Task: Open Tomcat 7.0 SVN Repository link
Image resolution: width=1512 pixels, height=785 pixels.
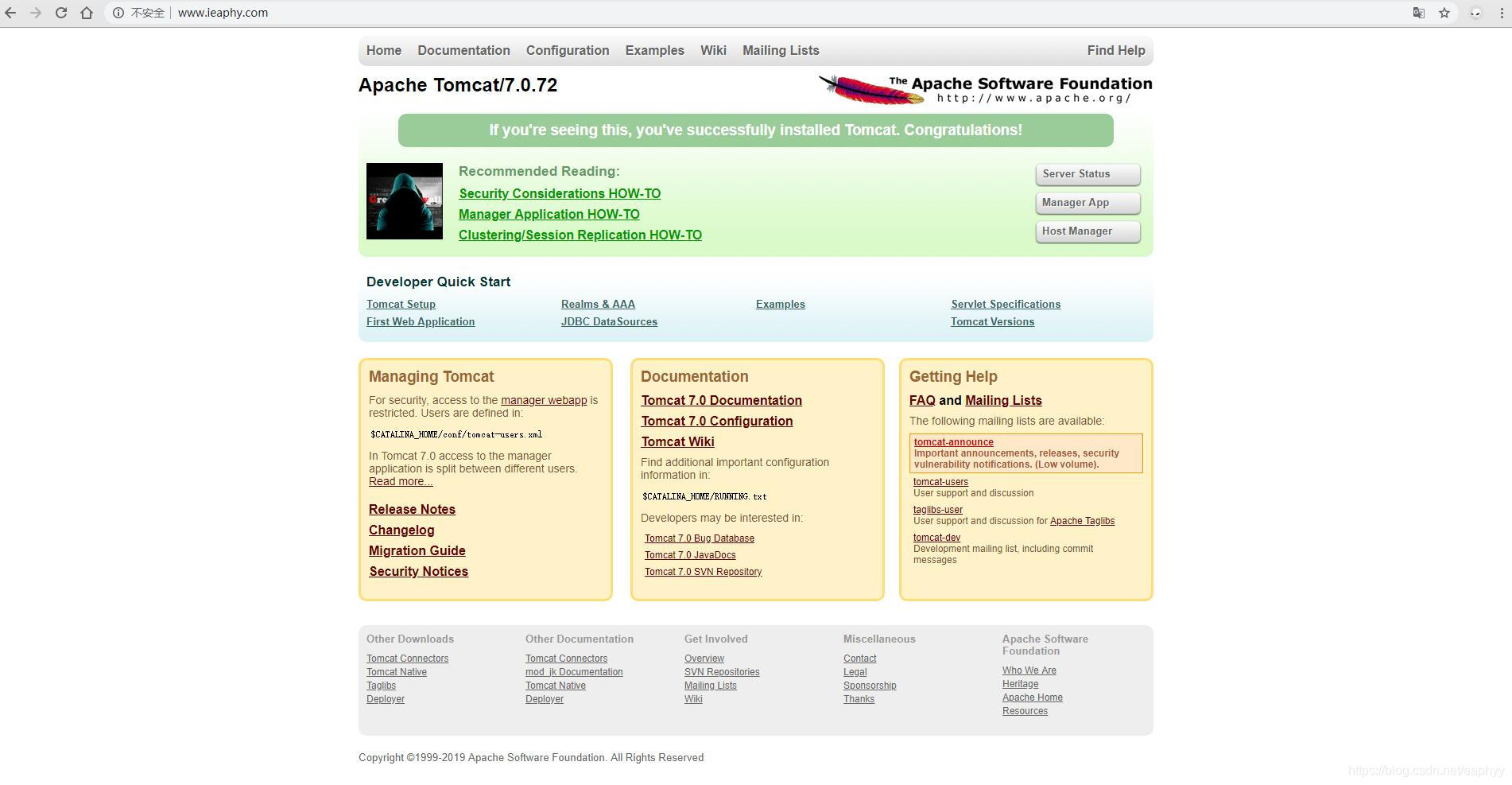Action: tap(704, 572)
